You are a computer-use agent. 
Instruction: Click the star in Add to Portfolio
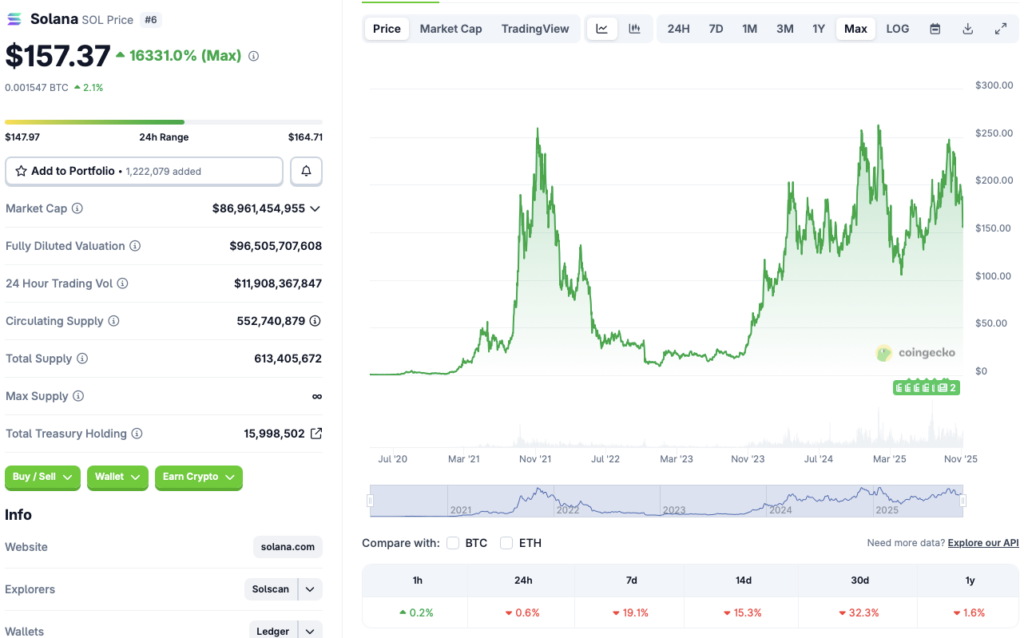(21, 171)
